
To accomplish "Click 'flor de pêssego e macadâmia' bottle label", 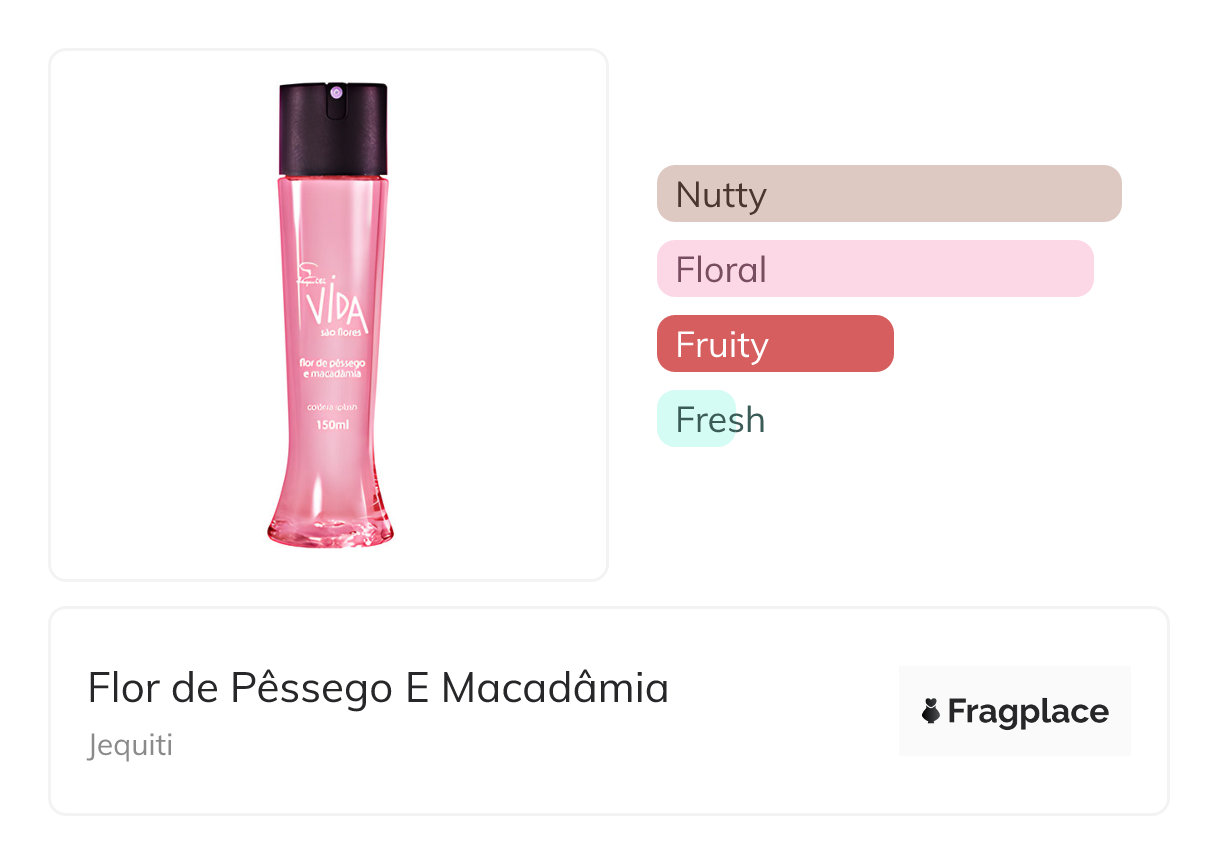I will click(331, 366).
